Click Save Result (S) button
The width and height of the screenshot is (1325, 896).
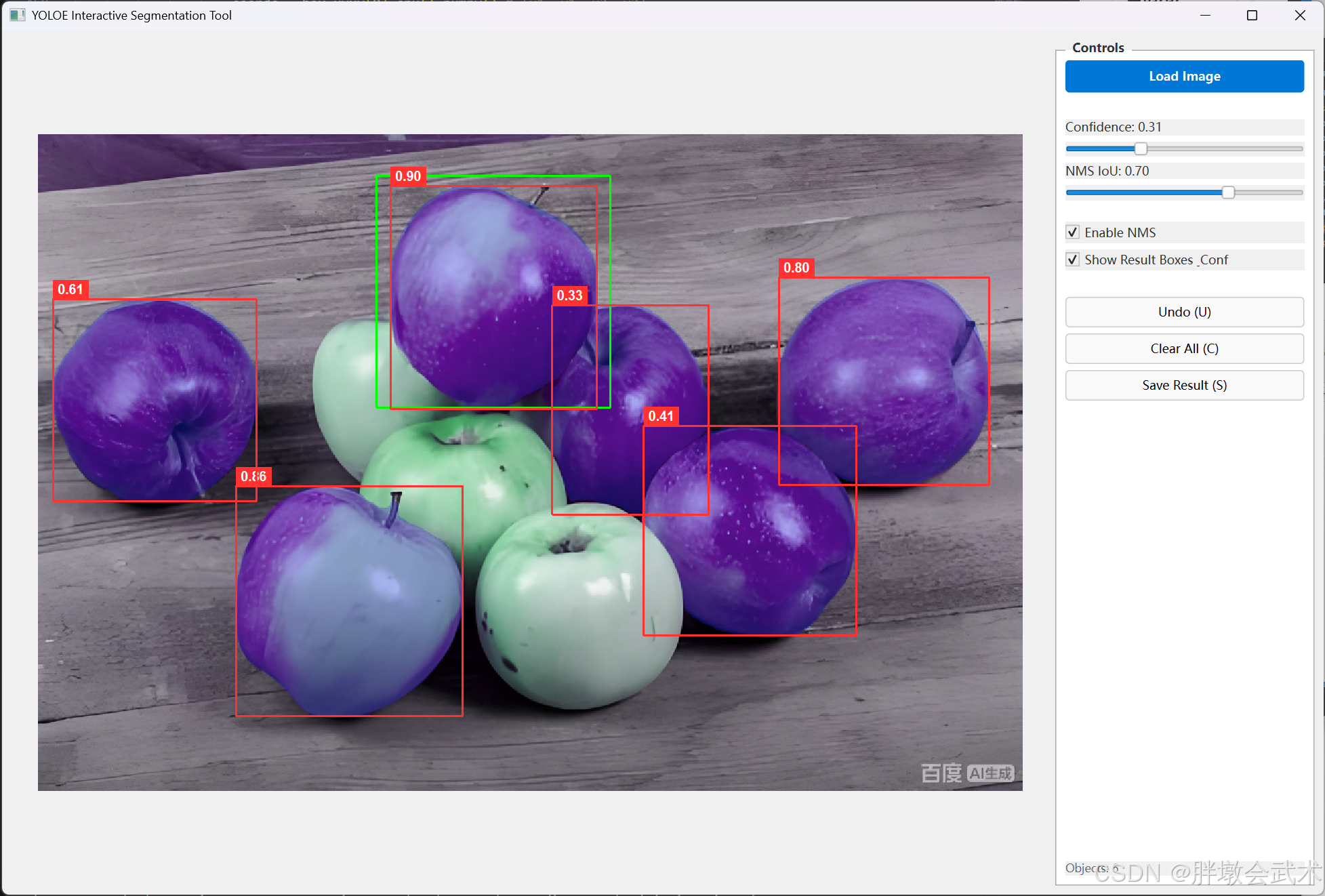[1184, 385]
